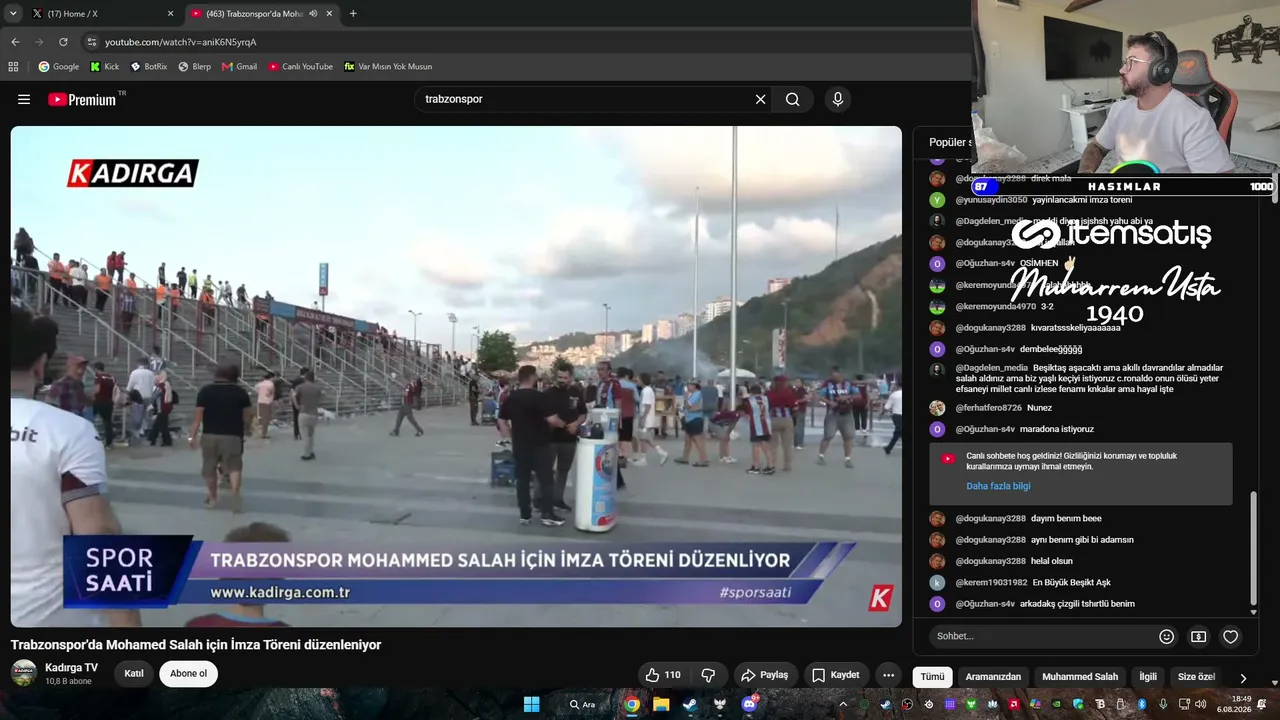The image size is (1280, 720).
Task: Show more filter chips with right arrow
Action: coord(1243,677)
